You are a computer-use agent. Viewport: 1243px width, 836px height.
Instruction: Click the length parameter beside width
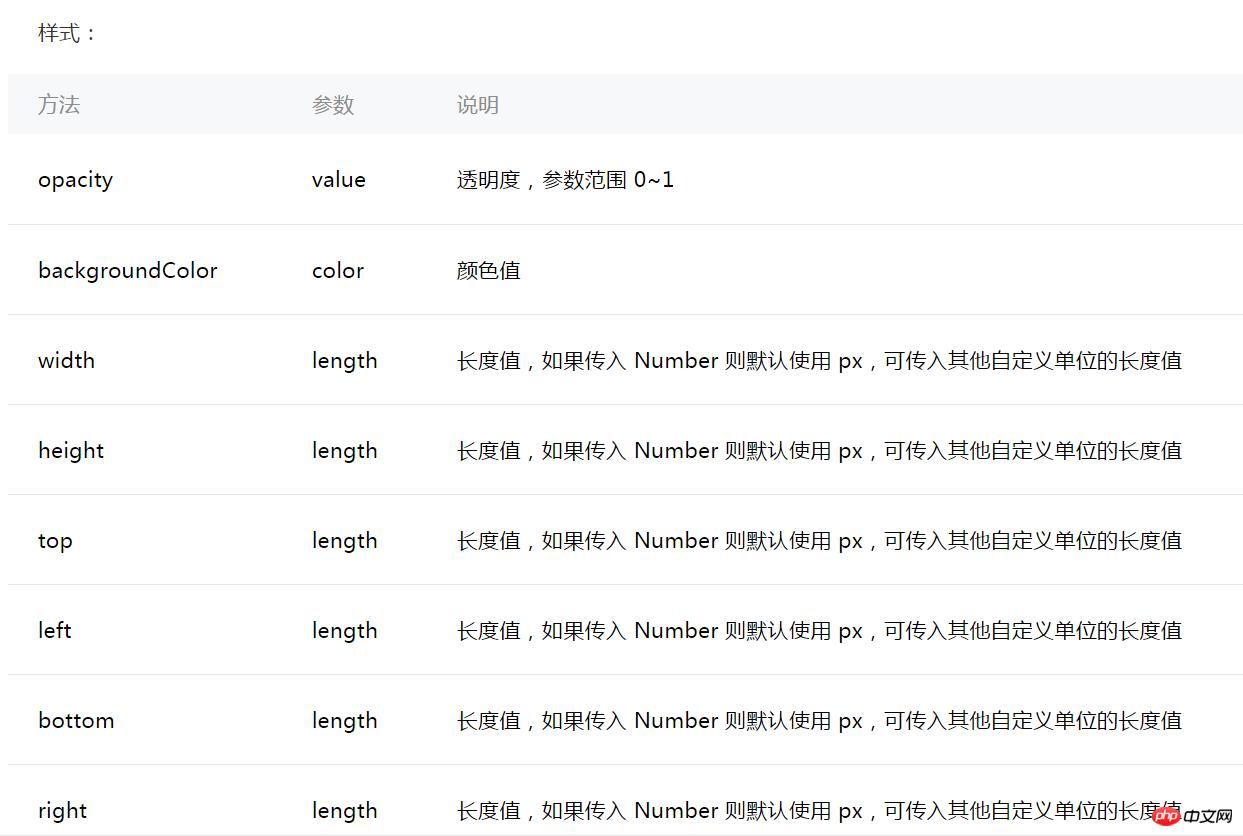[344, 360]
